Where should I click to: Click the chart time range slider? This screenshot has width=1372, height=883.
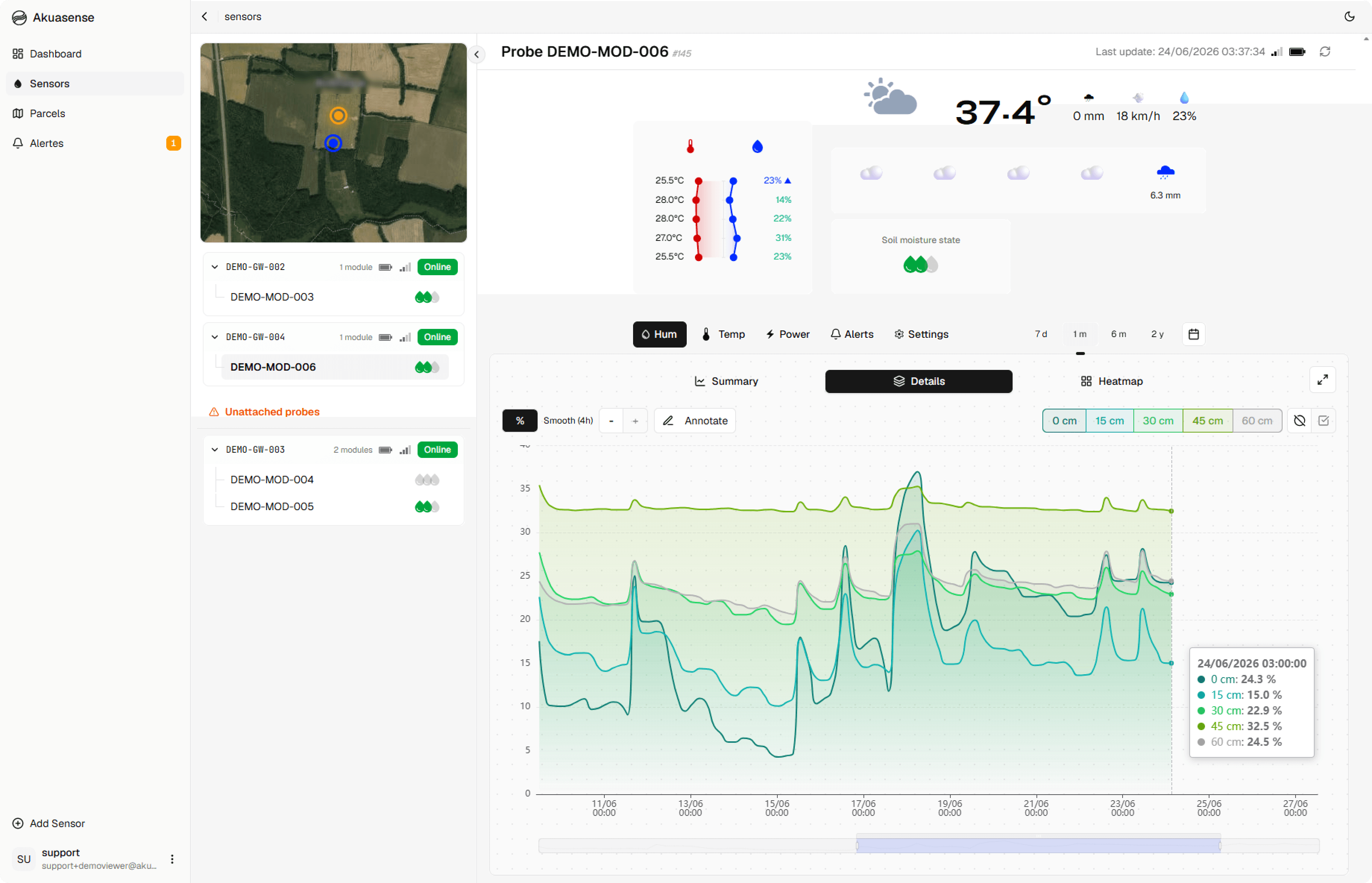(1038, 845)
